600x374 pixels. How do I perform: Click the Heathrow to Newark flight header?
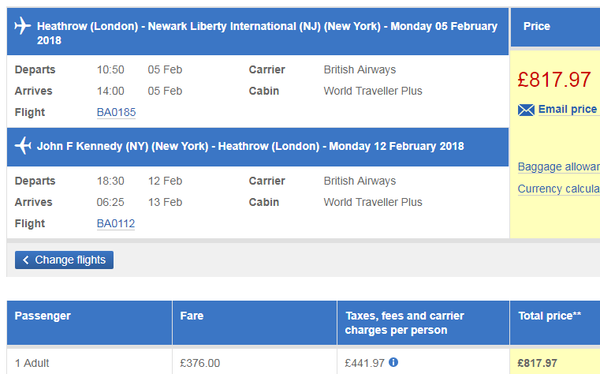point(258,31)
